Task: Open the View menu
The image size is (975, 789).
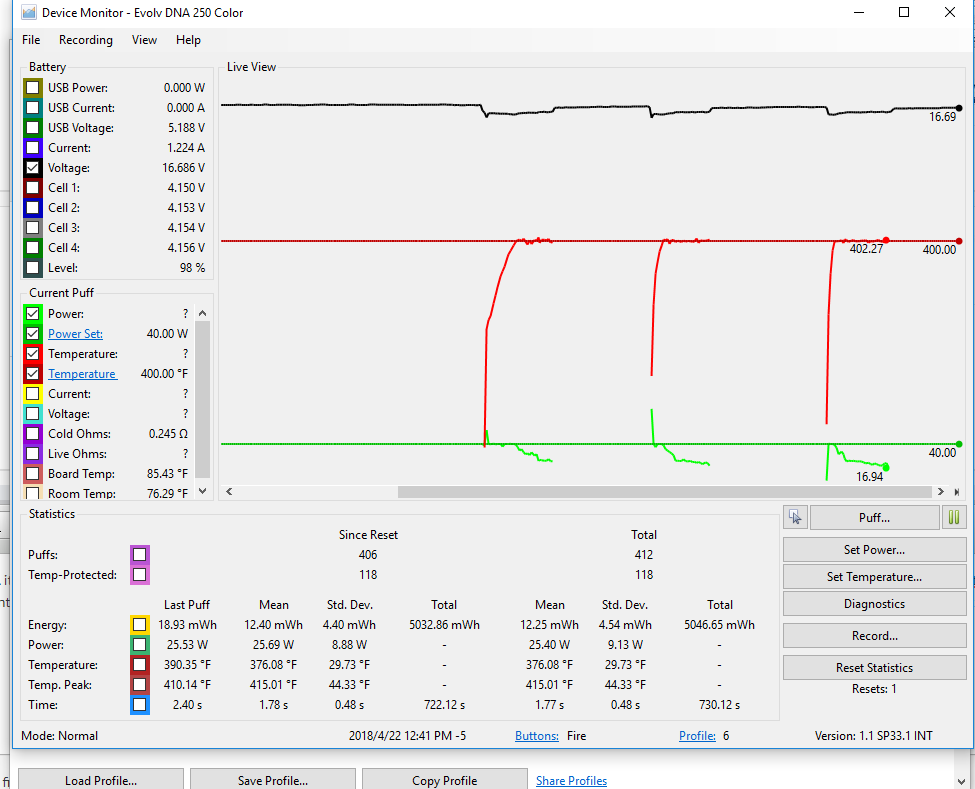Action: tap(144, 40)
